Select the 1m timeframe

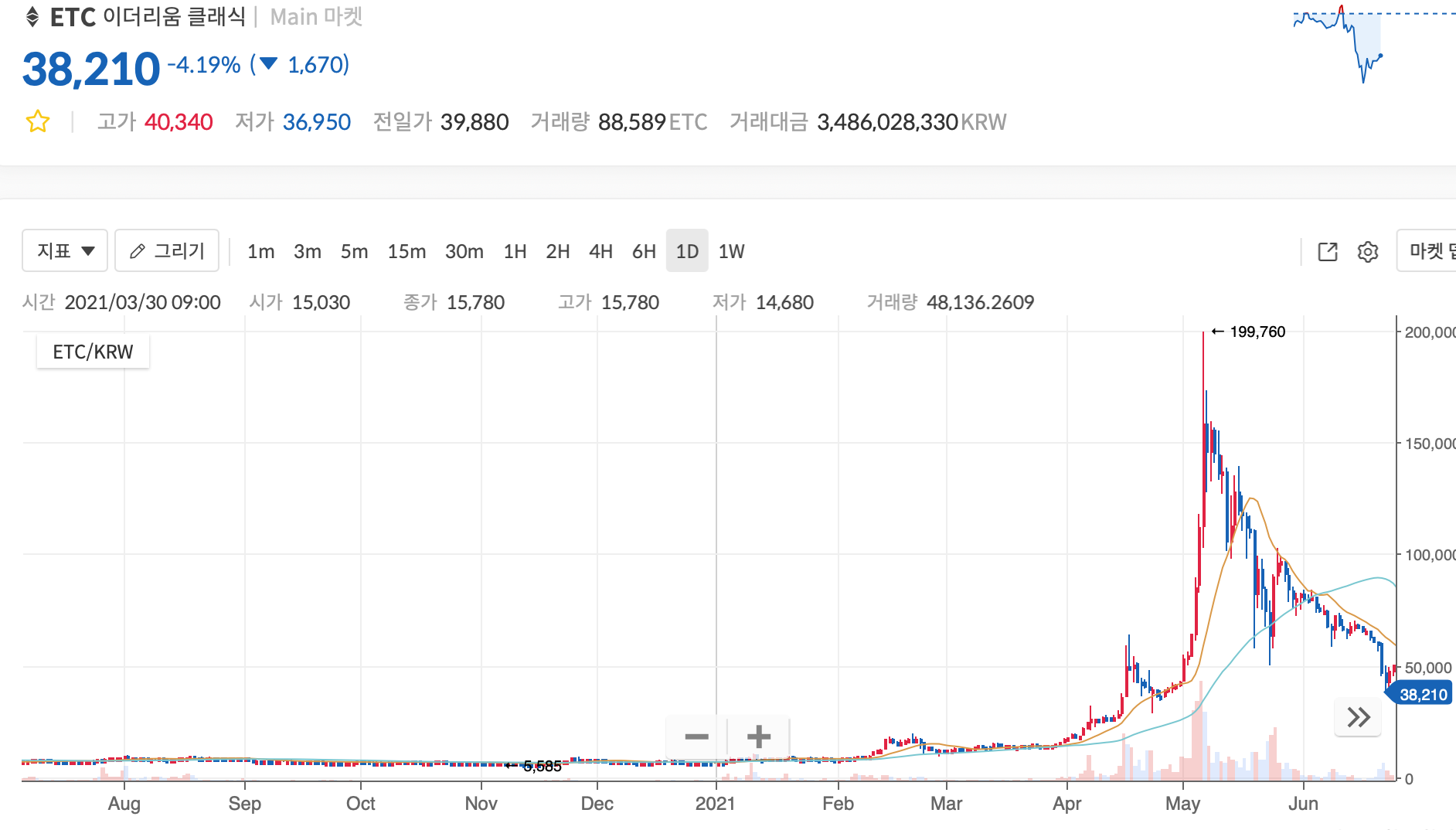[261, 252]
